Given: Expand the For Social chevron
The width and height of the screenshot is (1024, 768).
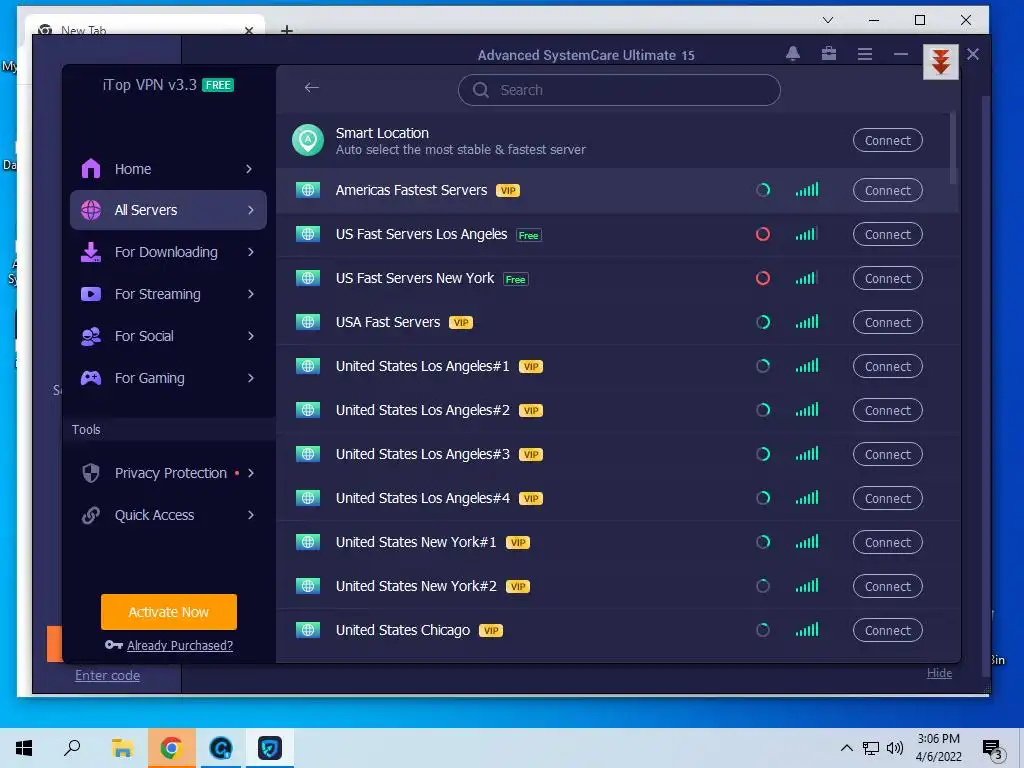Looking at the screenshot, I should point(251,336).
